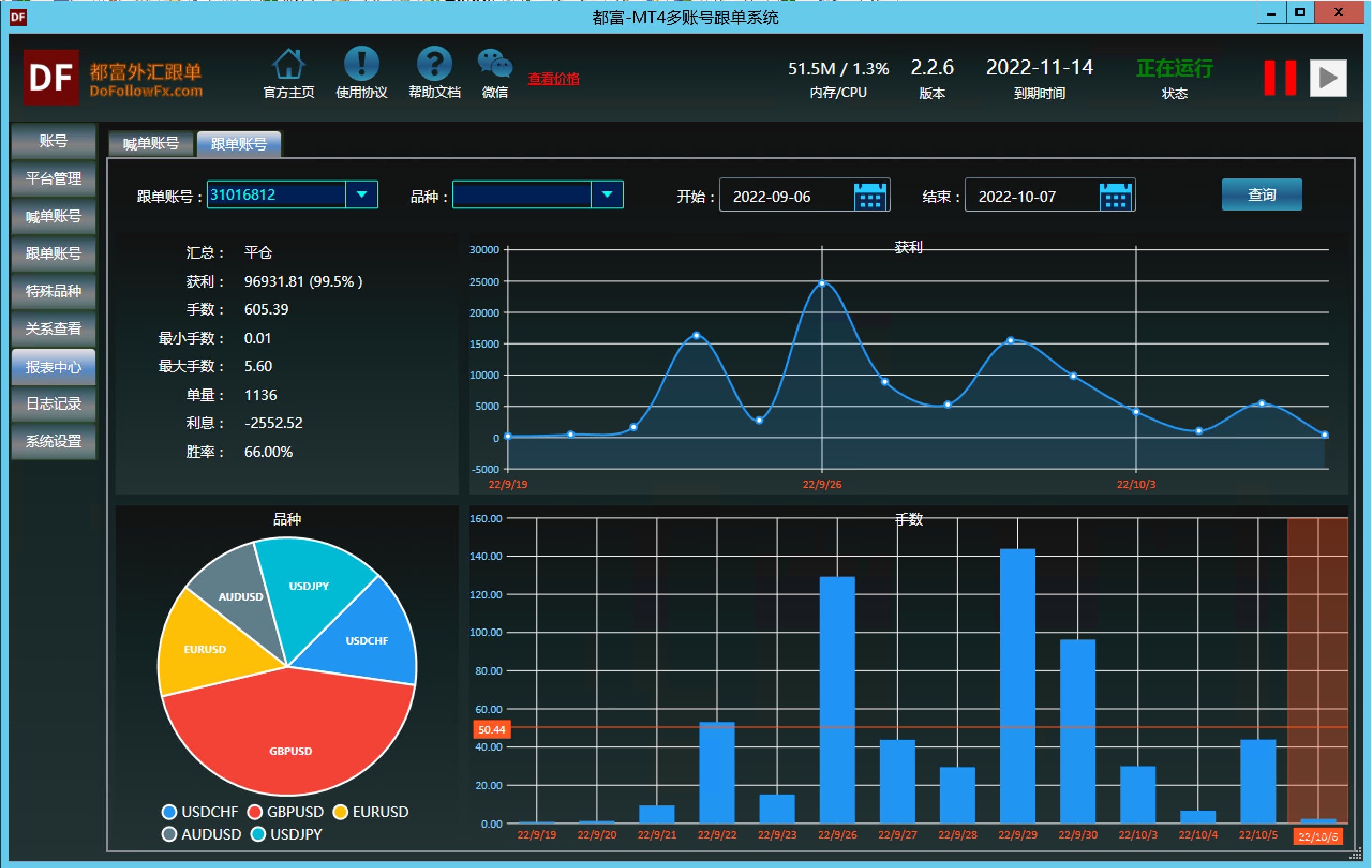Screen dimensions: 1372x868
Task: Toggle AUDUSD legend marker
Action: coord(169,834)
